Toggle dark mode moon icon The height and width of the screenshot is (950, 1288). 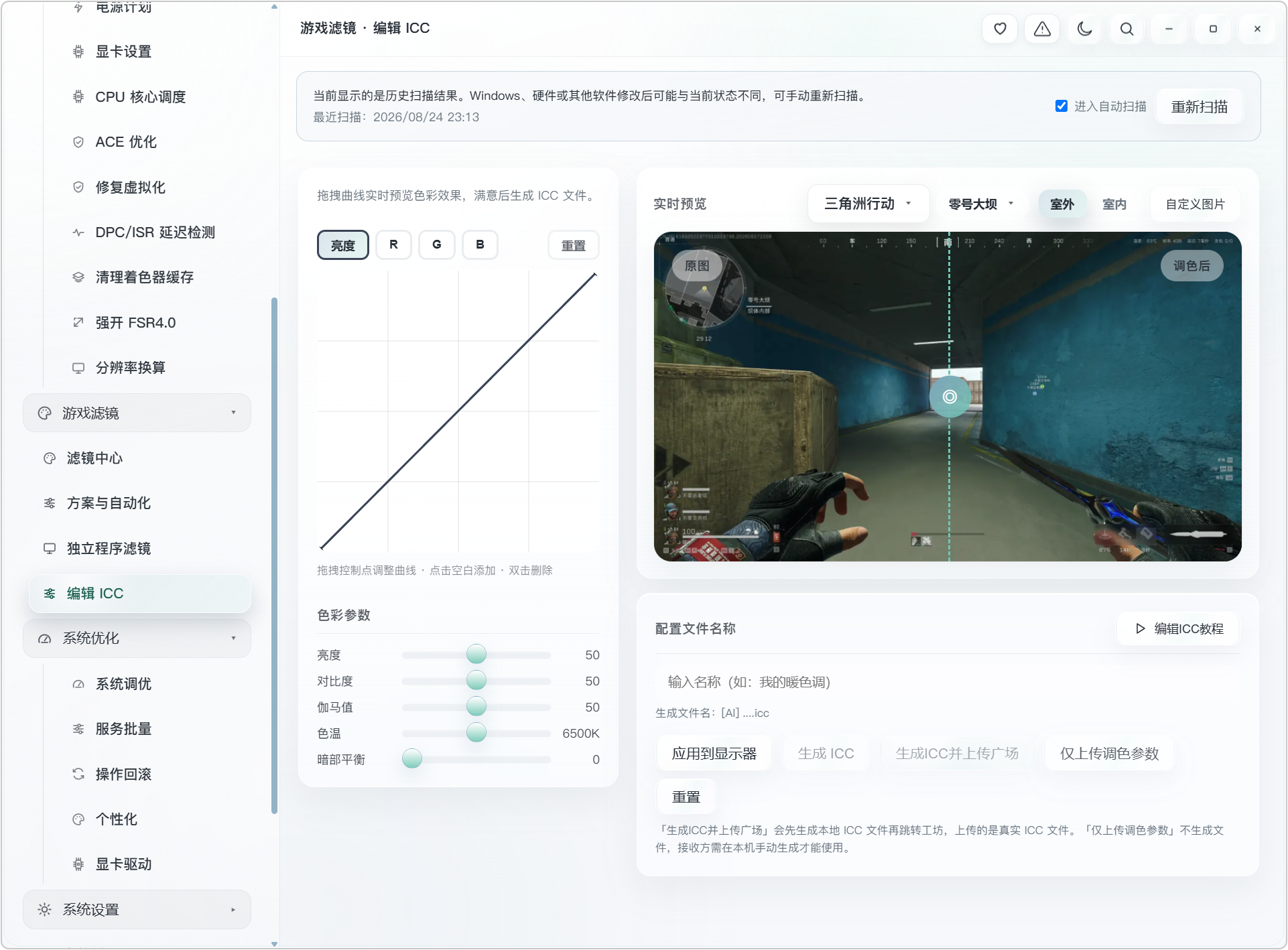[x=1084, y=29]
